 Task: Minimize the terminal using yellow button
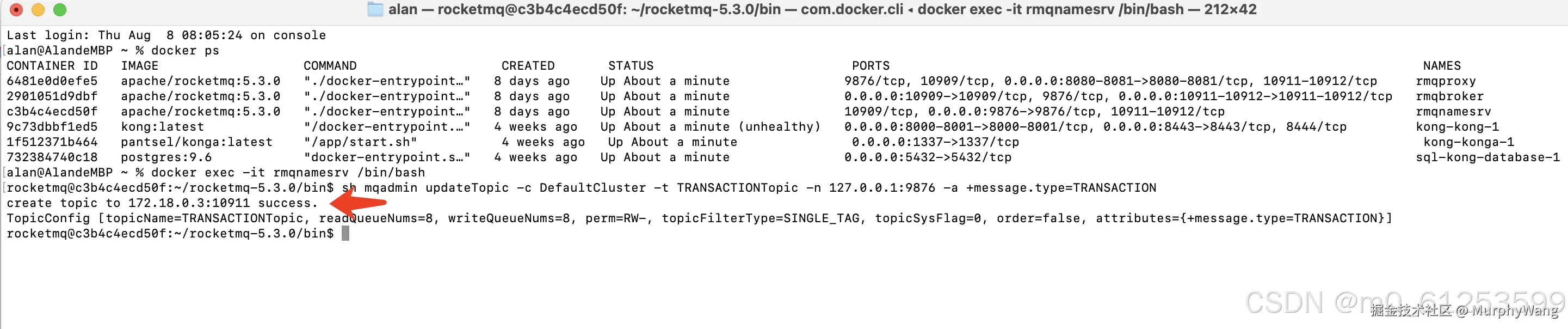[38, 10]
